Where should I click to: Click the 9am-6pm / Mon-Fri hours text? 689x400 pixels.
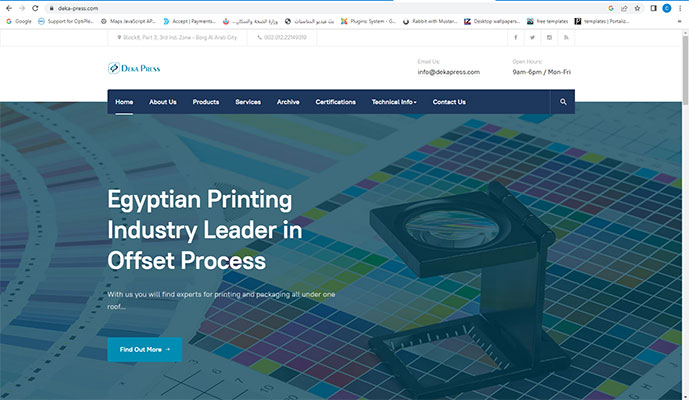[x=541, y=72]
